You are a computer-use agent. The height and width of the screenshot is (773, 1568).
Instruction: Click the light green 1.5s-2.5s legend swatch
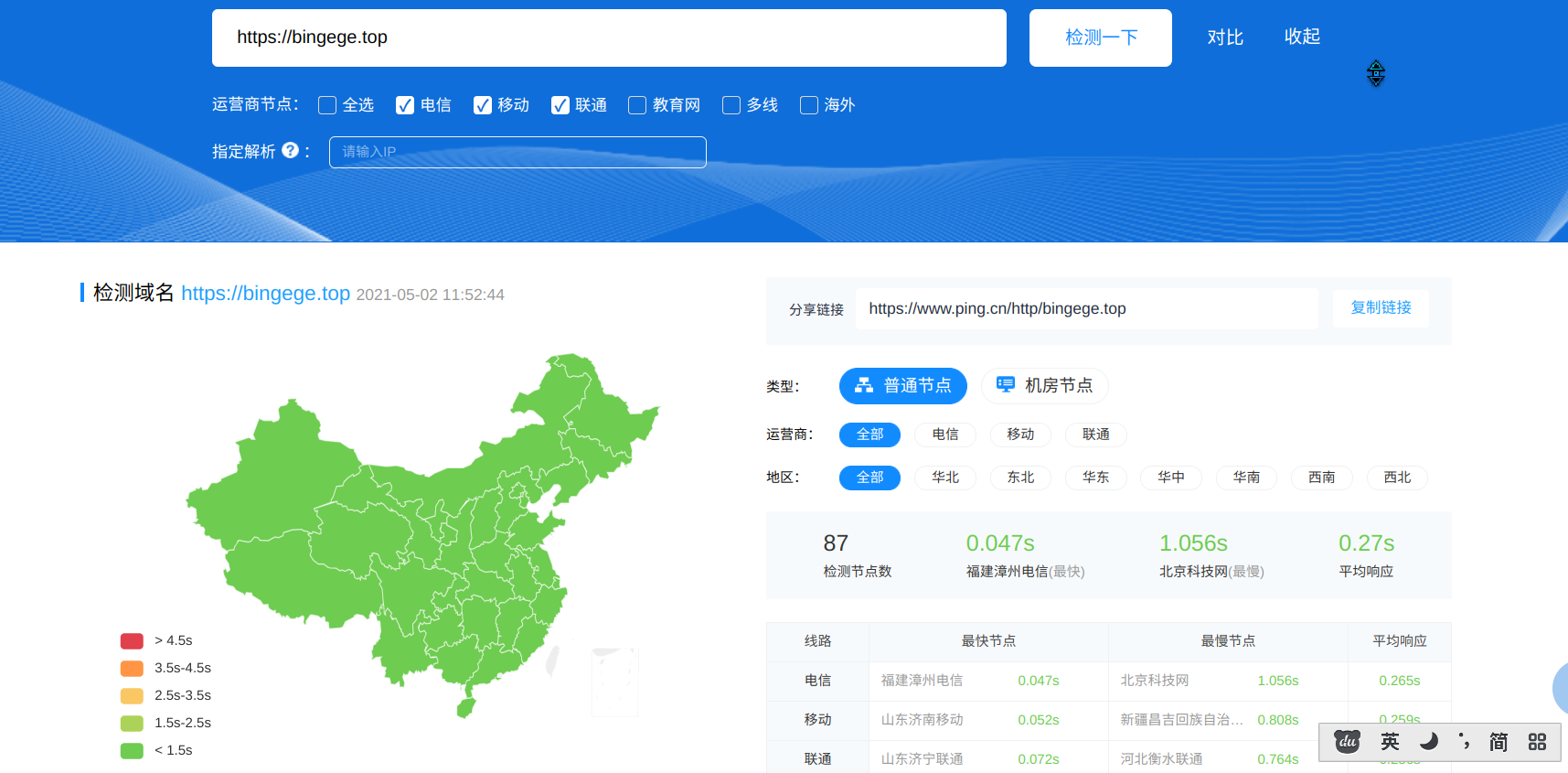click(x=132, y=723)
